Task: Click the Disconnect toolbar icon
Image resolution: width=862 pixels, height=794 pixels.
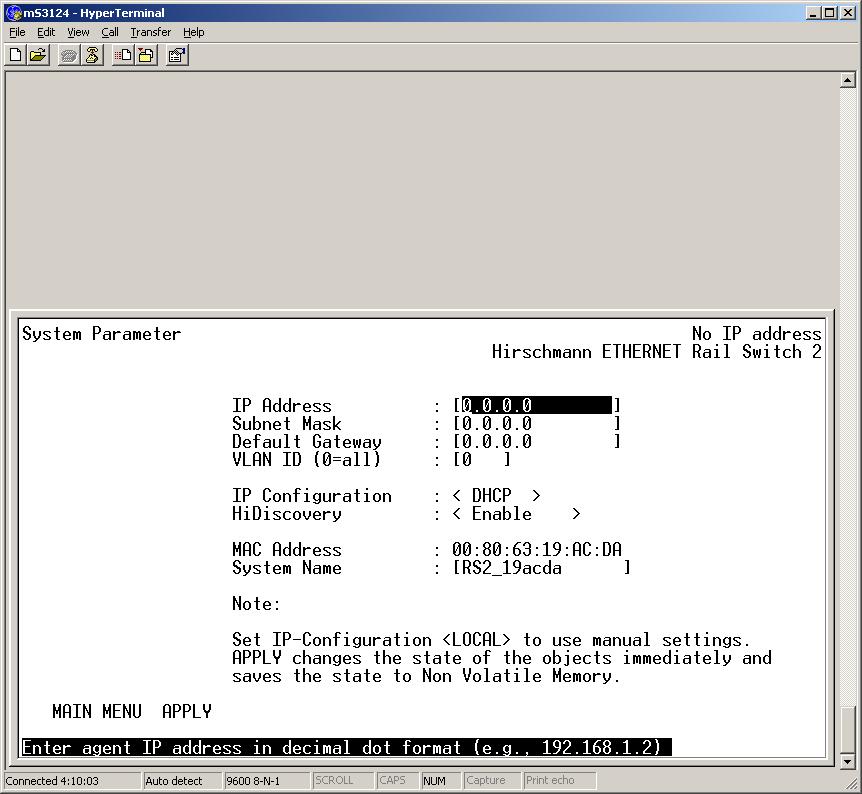Action: (92, 56)
